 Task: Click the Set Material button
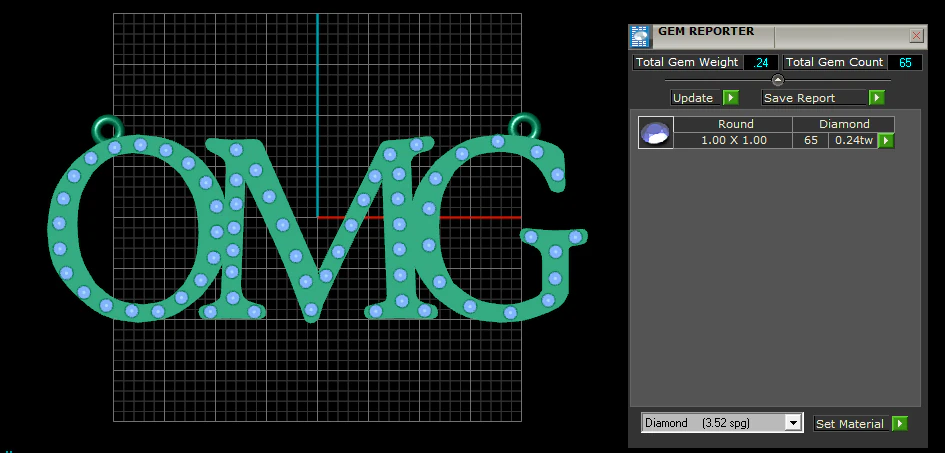[852, 423]
